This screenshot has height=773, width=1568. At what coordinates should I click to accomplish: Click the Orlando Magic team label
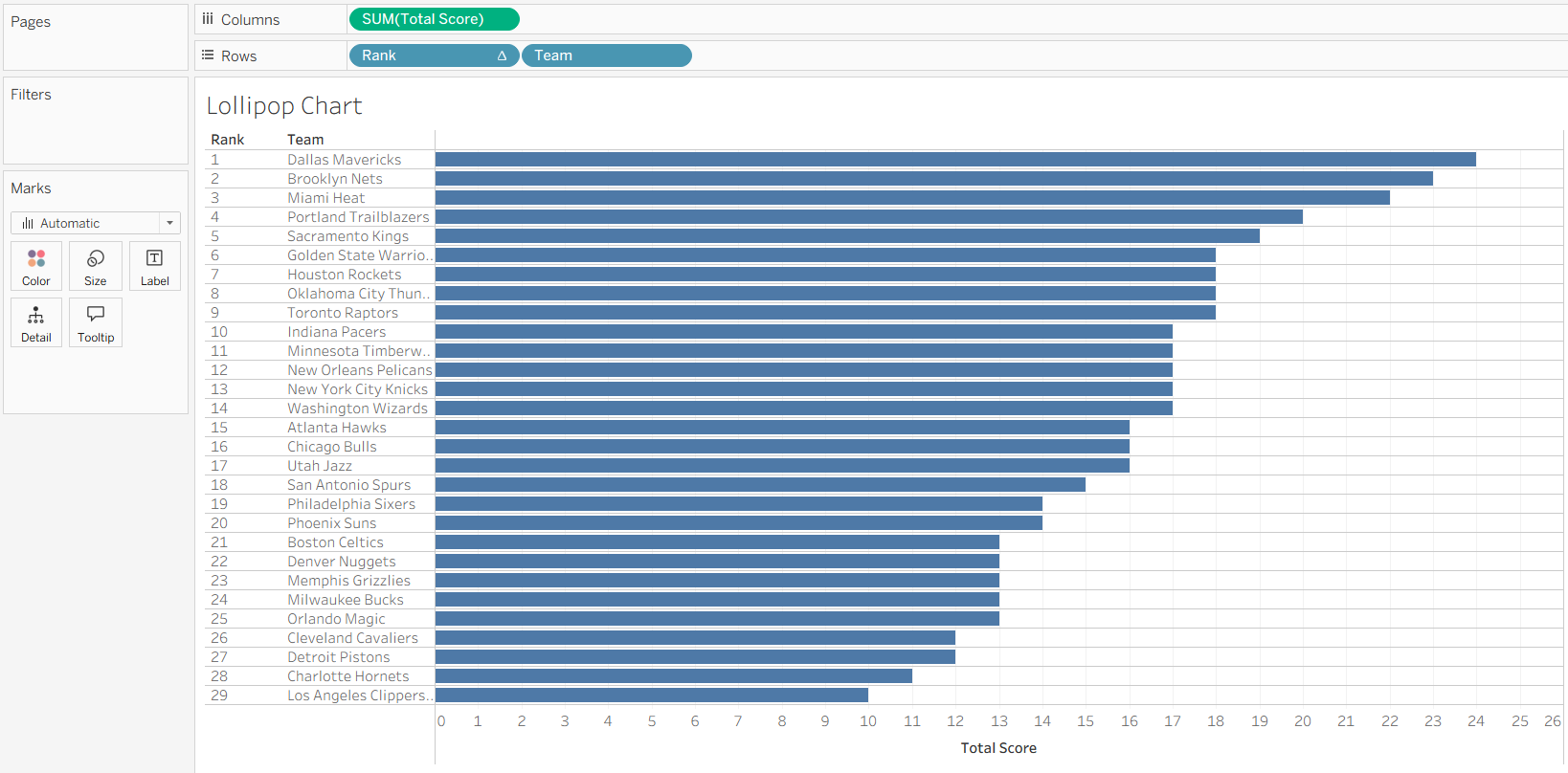click(336, 619)
